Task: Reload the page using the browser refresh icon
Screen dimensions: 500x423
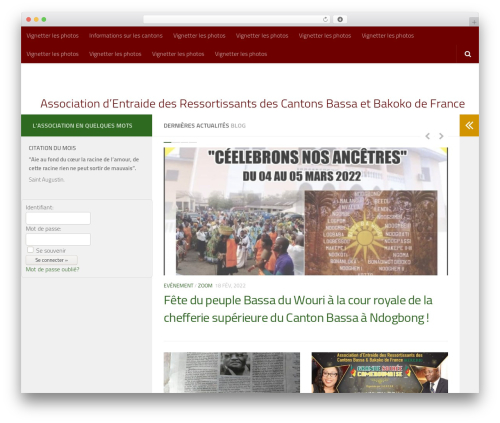Action: click(x=325, y=19)
